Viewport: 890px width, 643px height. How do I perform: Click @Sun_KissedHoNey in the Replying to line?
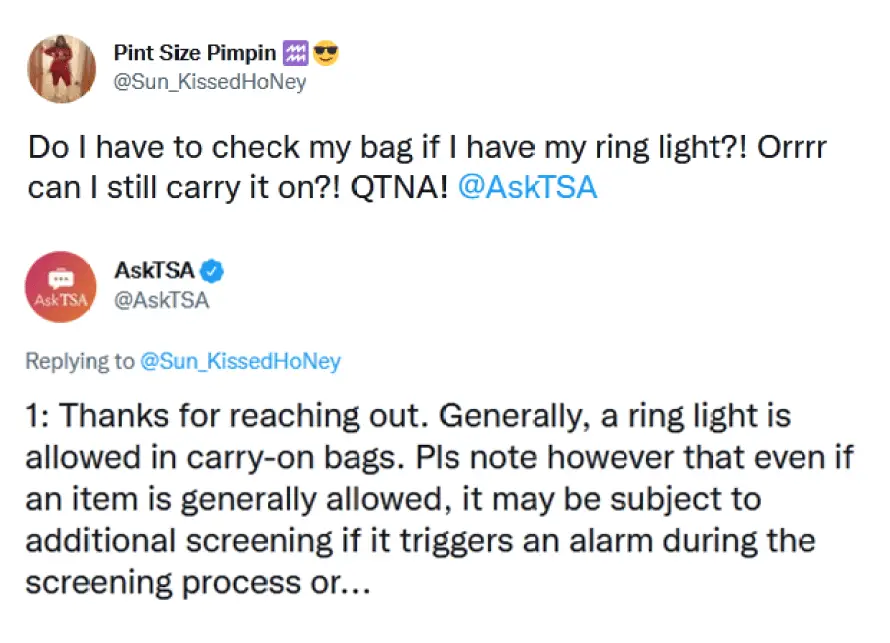(x=240, y=361)
